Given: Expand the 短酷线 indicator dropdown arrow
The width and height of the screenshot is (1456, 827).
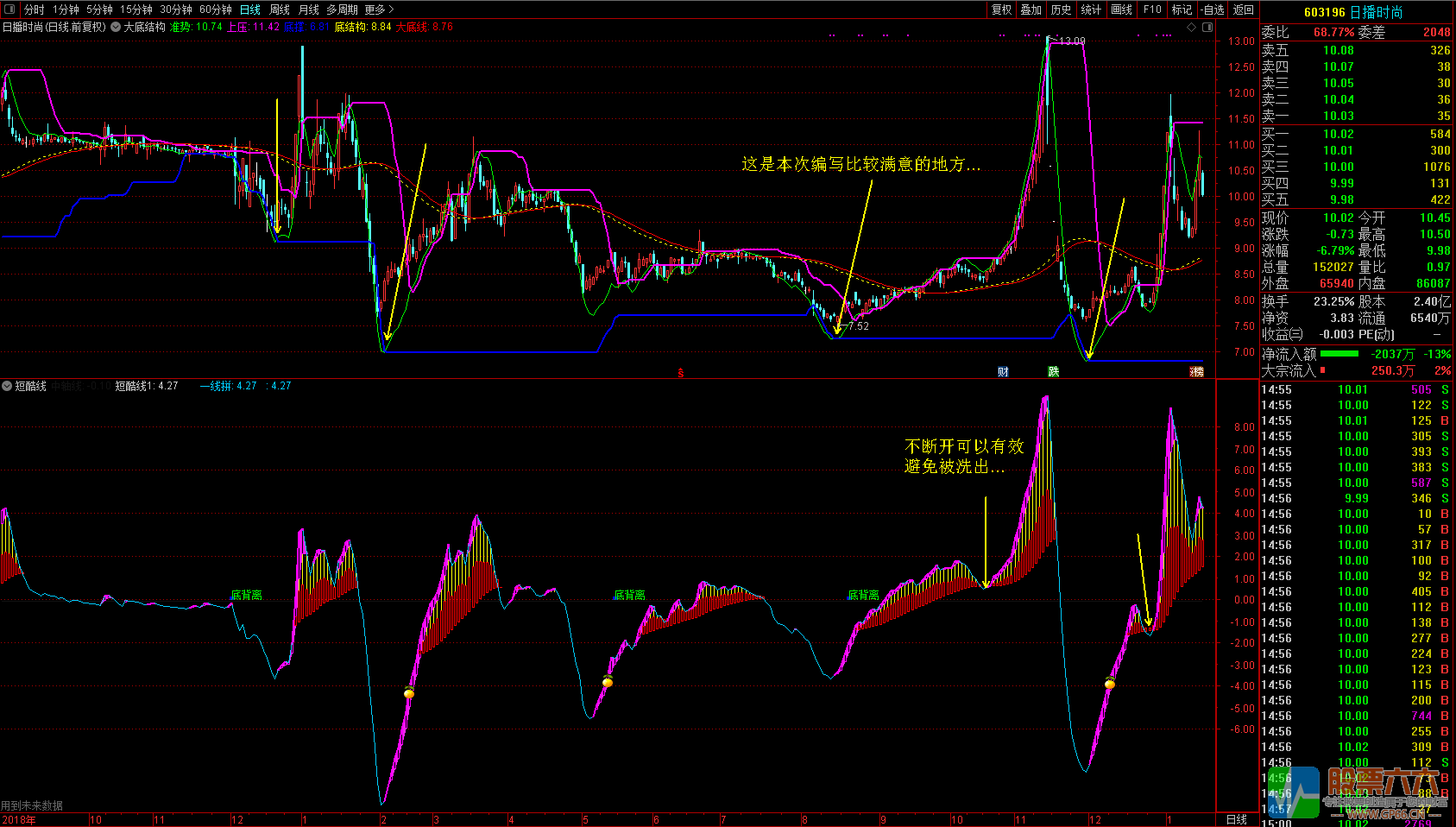Looking at the screenshot, I should coord(7,386).
